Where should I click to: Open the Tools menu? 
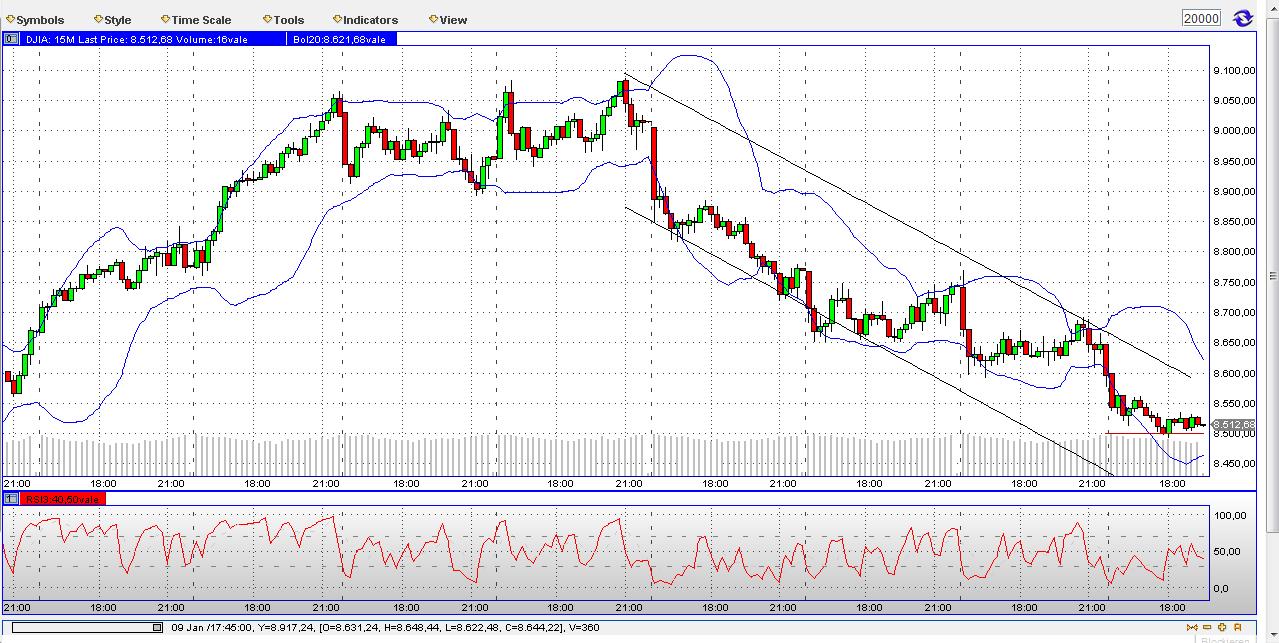(286, 19)
